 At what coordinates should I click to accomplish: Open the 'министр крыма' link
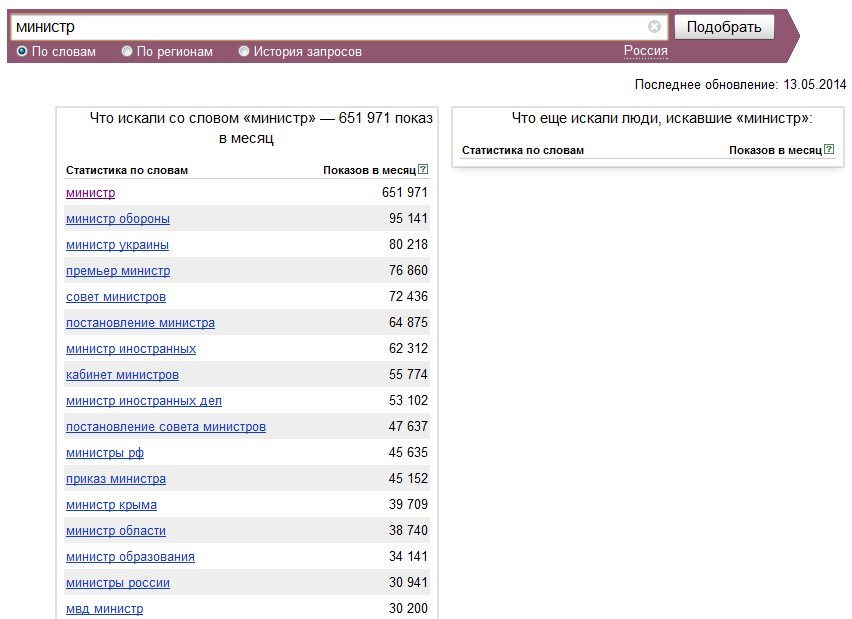[x=111, y=505]
